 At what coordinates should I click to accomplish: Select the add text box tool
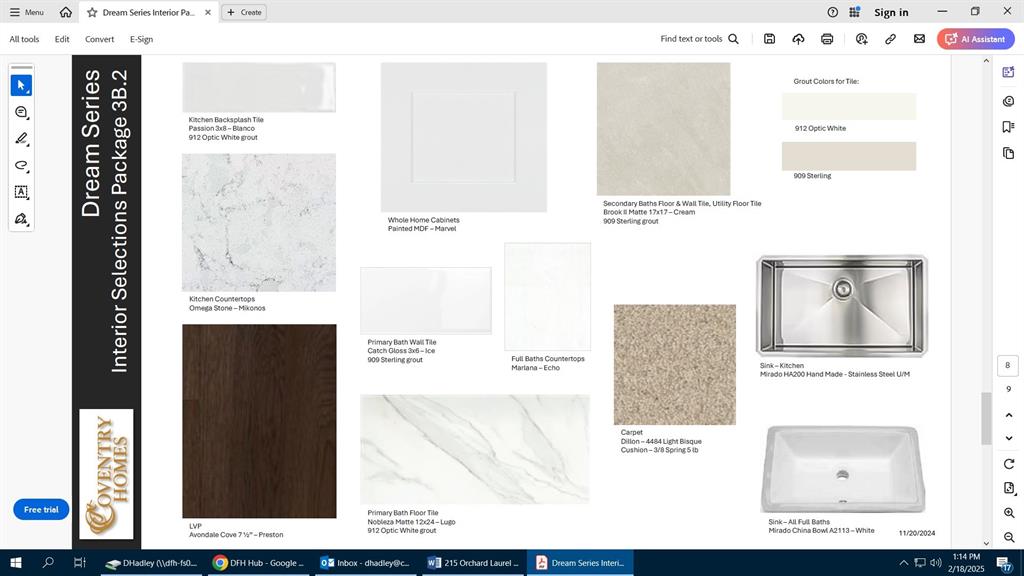point(22,192)
